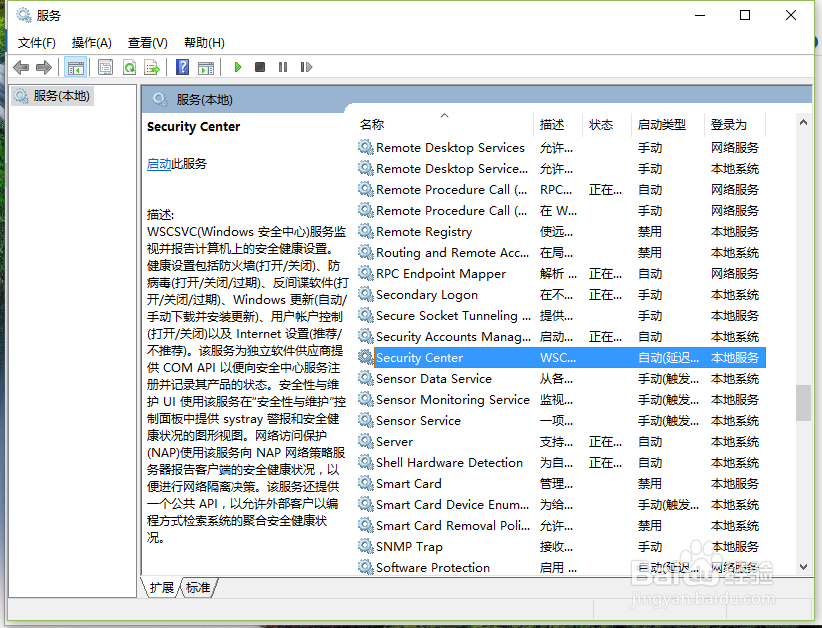Open the 查看 menu
Viewport: 822px width, 628px height.
click(x=146, y=42)
